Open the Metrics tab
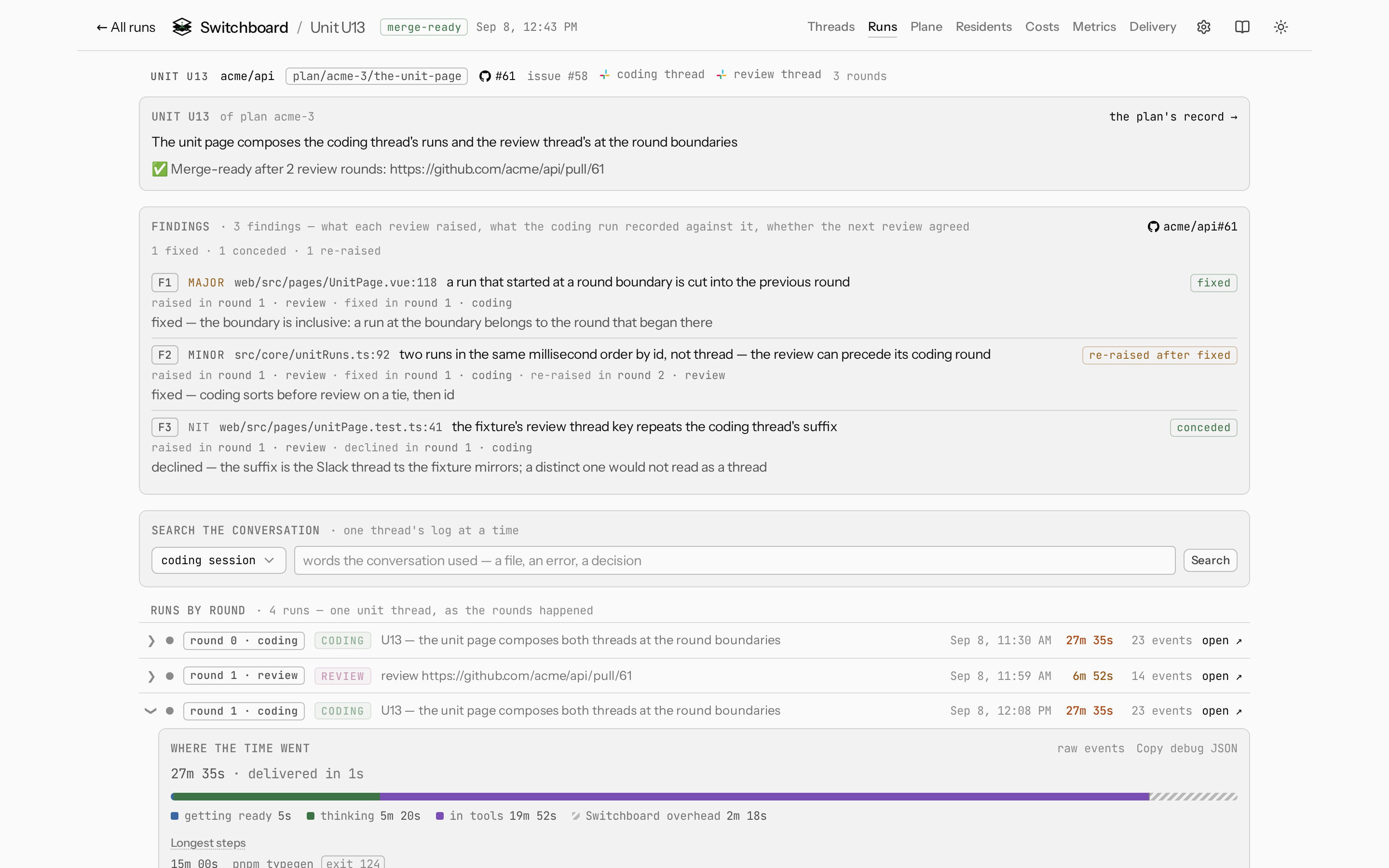1389x868 pixels. 1094,27
